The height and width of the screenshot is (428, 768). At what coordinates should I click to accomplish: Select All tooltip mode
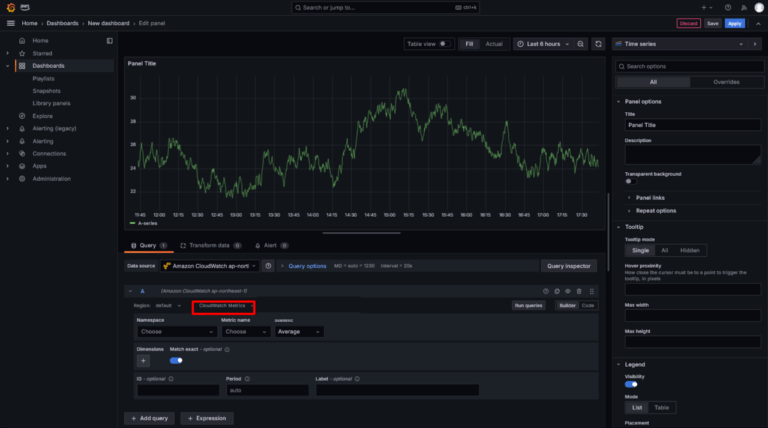[x=664, y=250]
